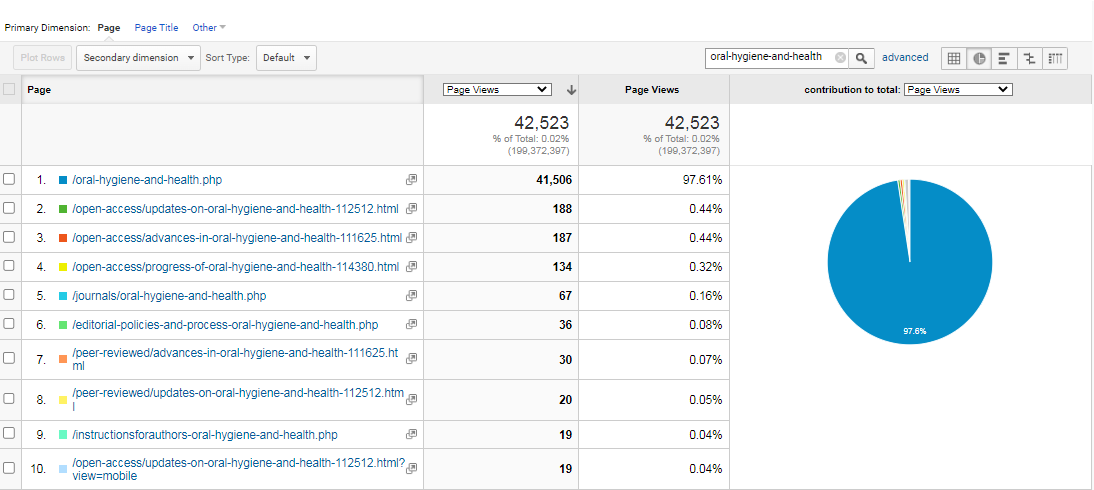Select the Performance bar view icon
Image resolution: width=1094 pixels, height=490 pixels.
(x=1004, y=58)
